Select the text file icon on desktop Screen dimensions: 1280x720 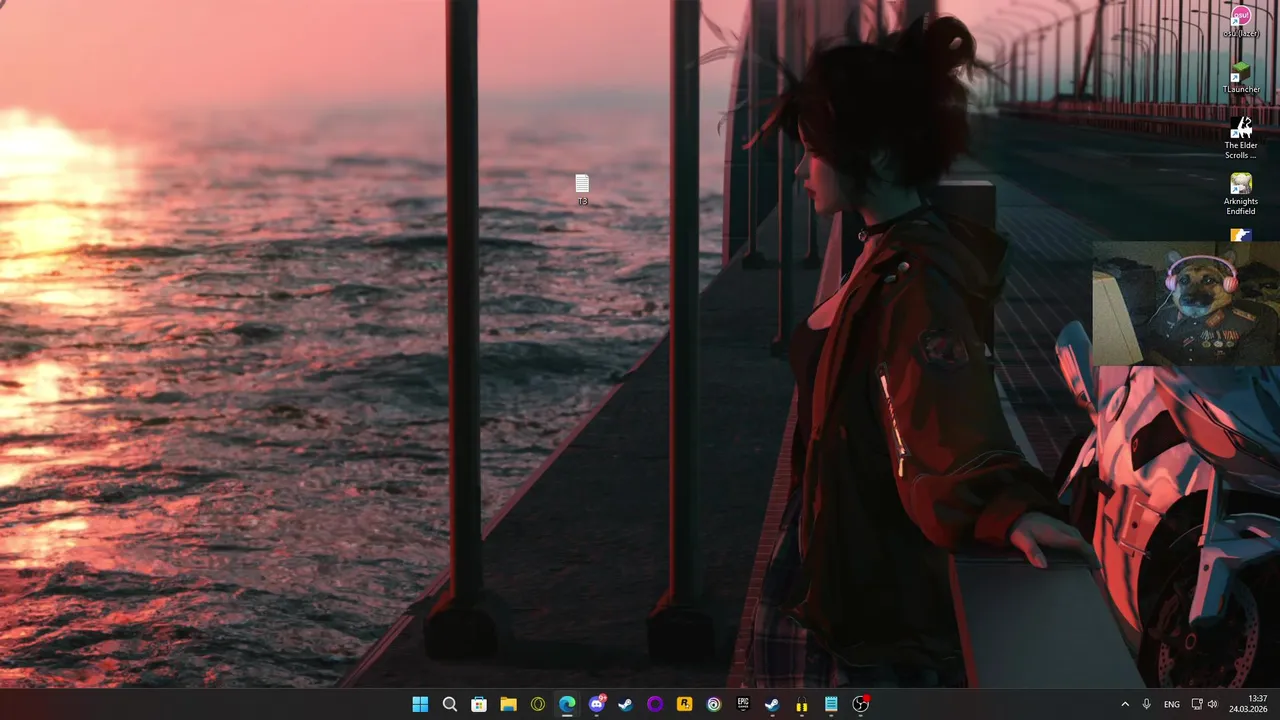coord(582,183)
